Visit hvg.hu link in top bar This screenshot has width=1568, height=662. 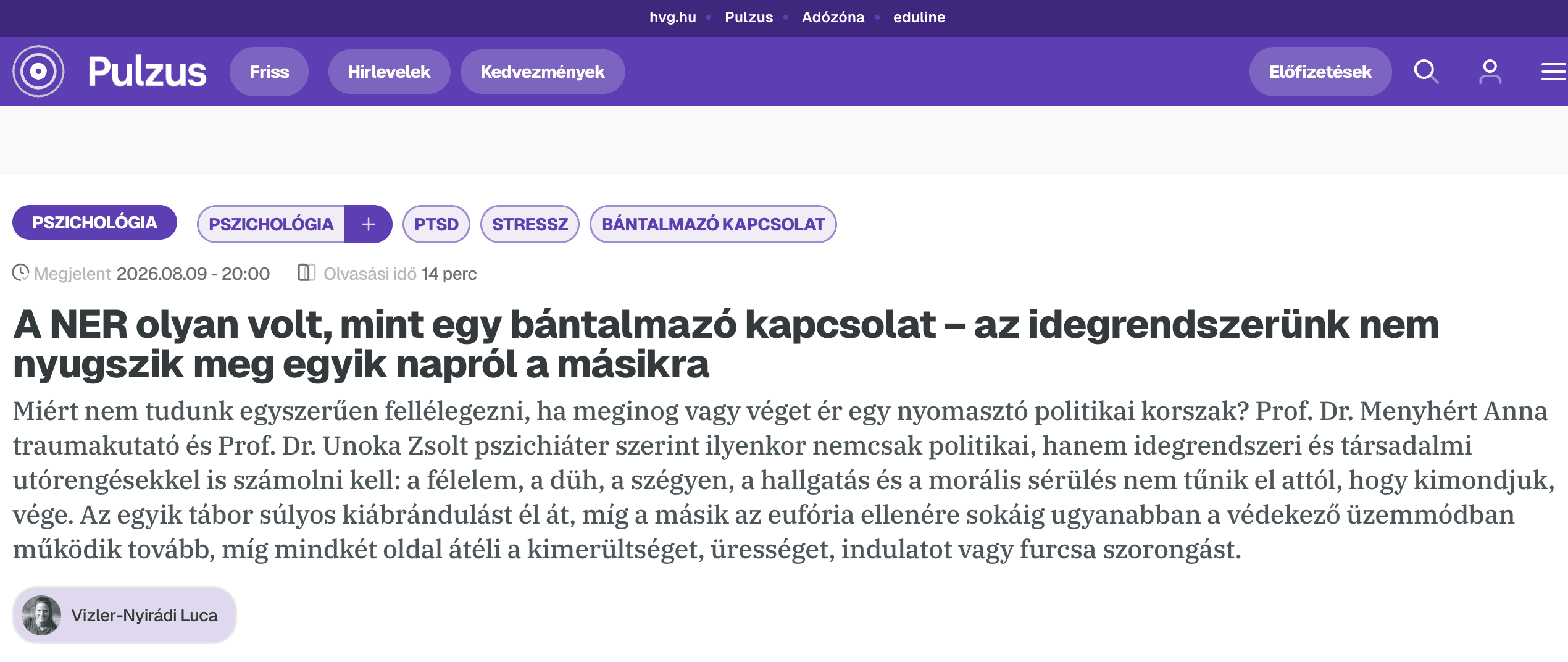click(672, 17)
